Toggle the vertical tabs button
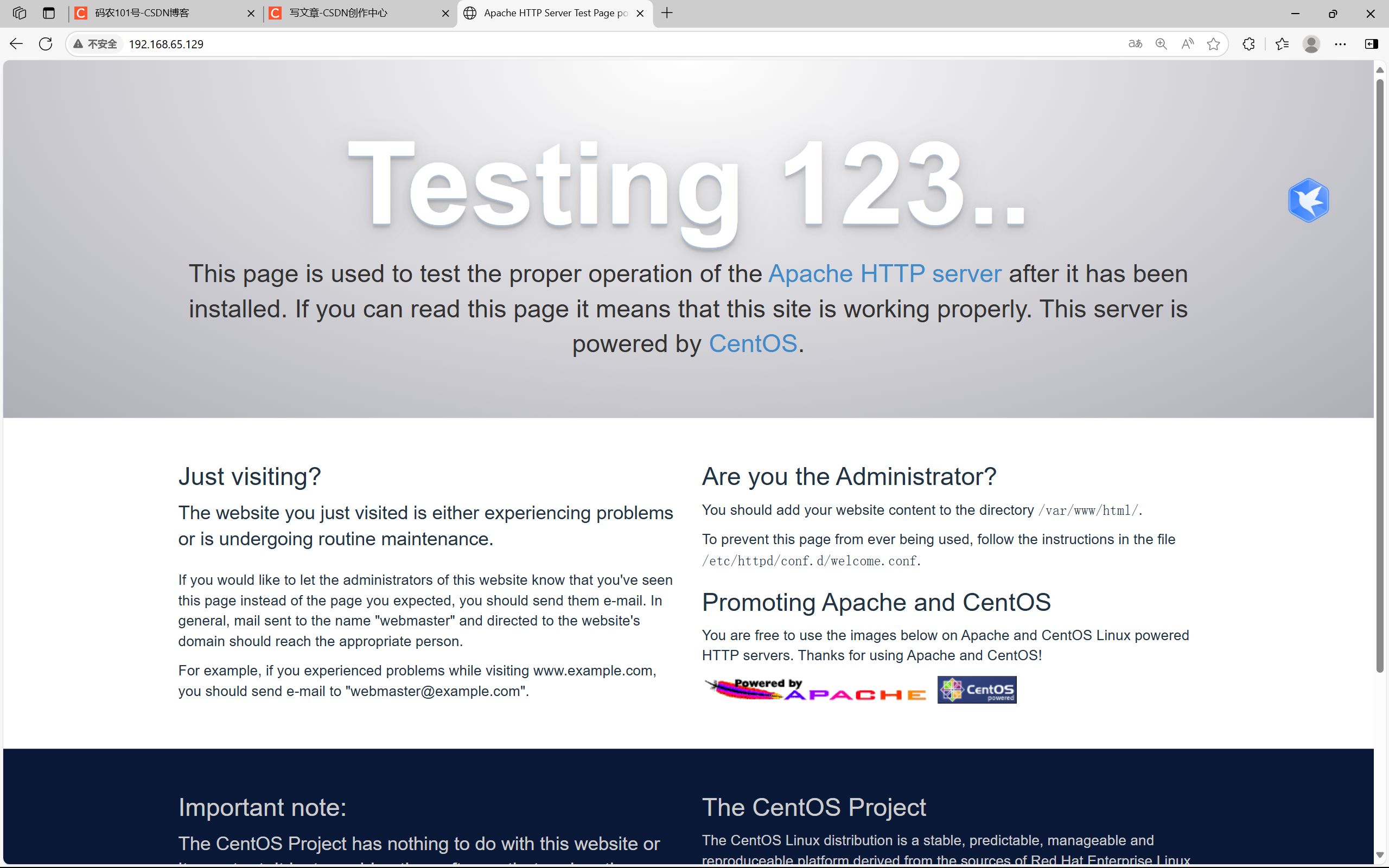The height and width of the screenshot is (868, 1389). (49, 12)
